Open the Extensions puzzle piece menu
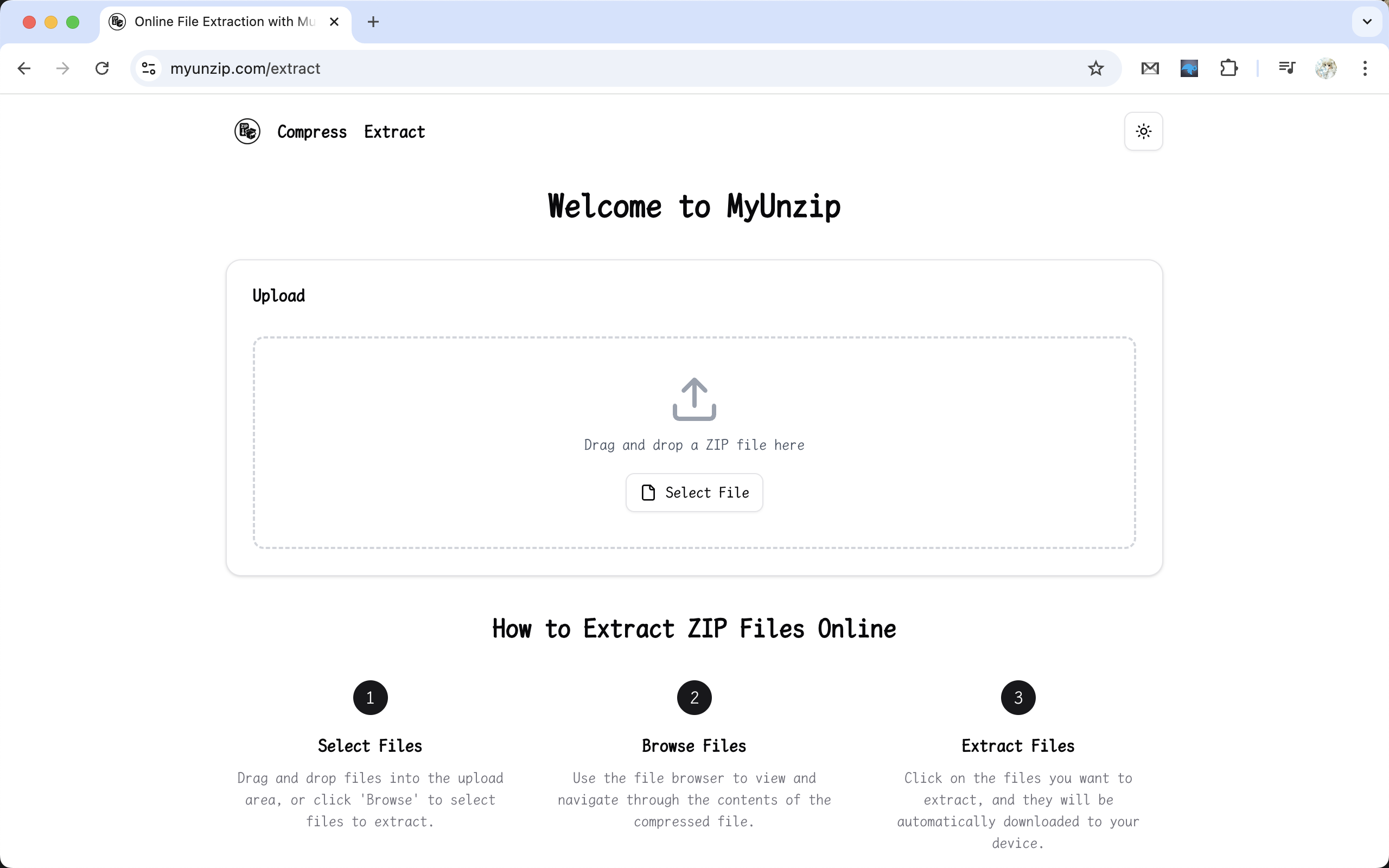This screenshot has width=1389, height=868. point(1229,68)
